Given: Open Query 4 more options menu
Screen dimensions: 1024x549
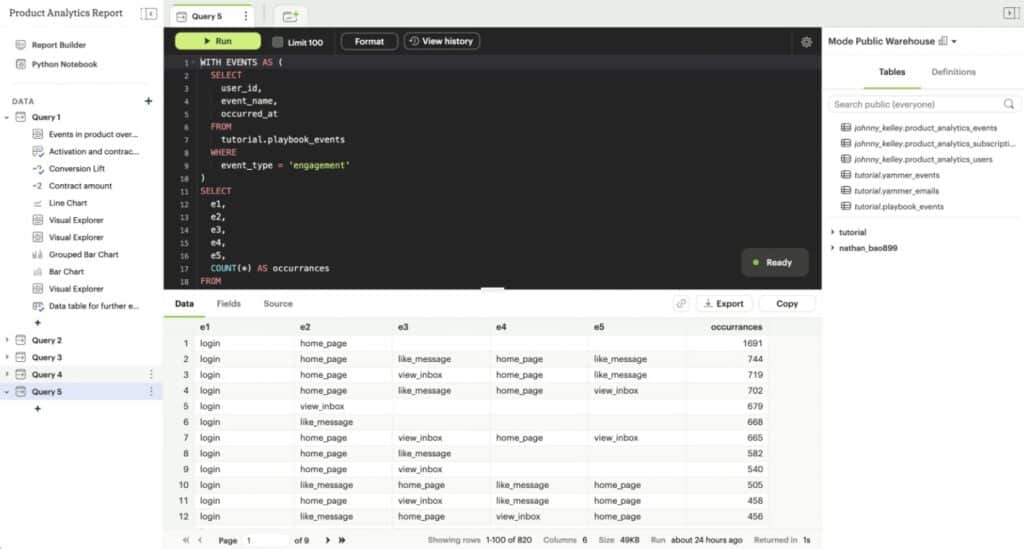Looking at the screenshot, I should (151, 375).
